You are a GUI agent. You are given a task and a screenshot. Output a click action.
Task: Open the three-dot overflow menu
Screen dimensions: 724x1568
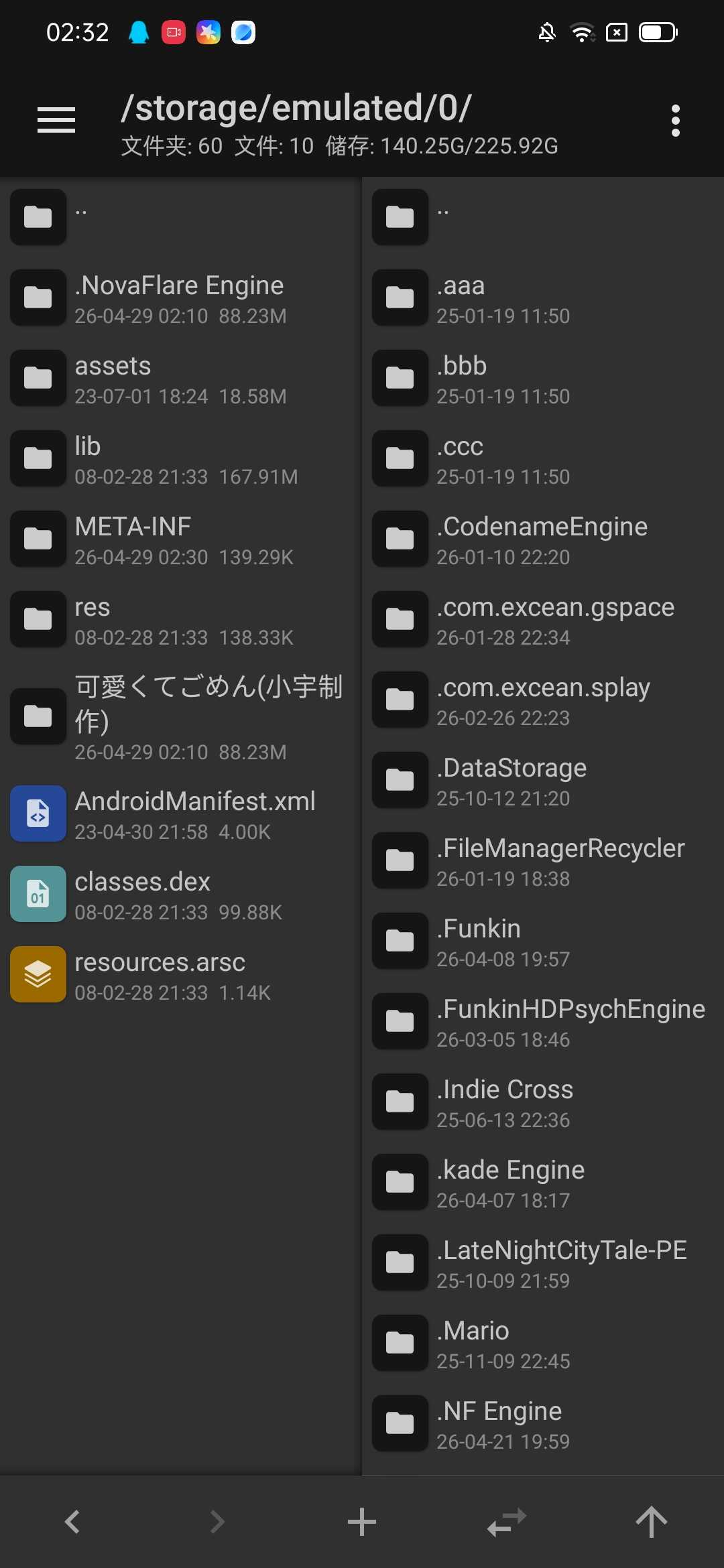[x=675, y=121]
